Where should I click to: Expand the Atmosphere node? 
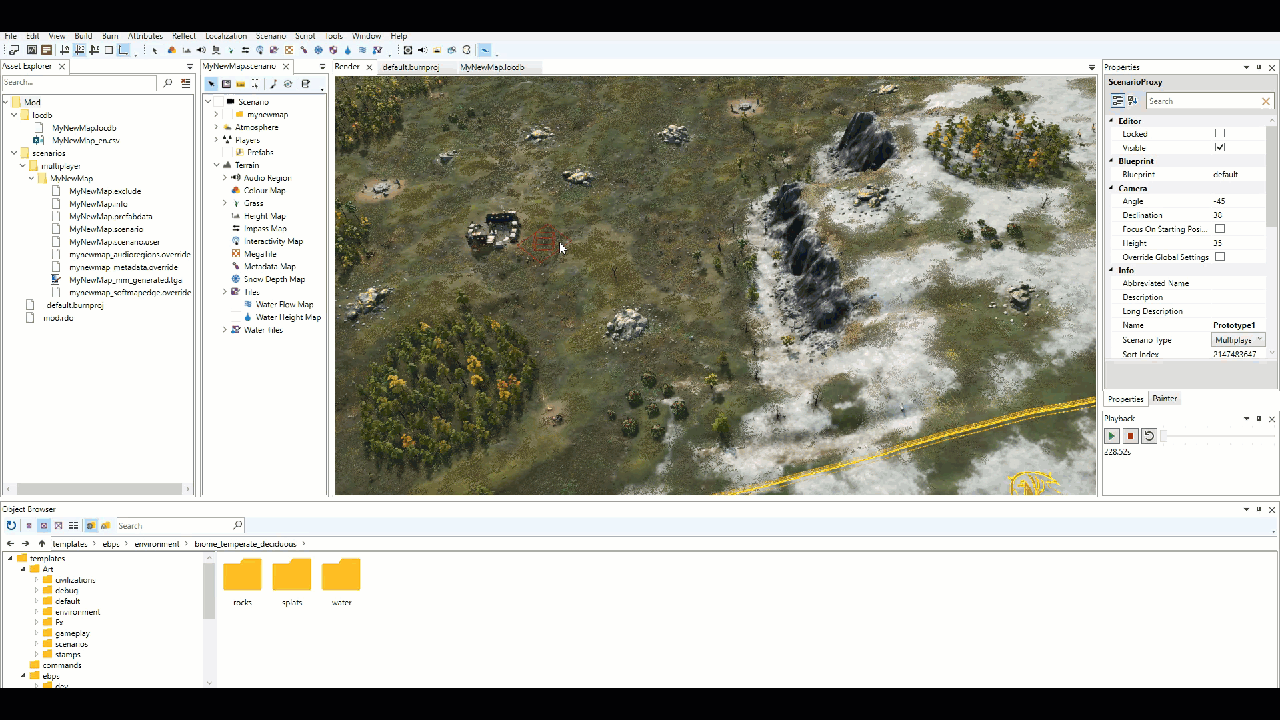pyautogui.click(x=216, y=127)
